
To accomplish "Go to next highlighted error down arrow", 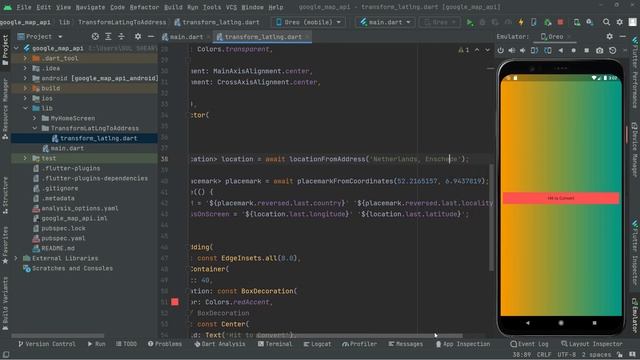I will coord(487,50).
